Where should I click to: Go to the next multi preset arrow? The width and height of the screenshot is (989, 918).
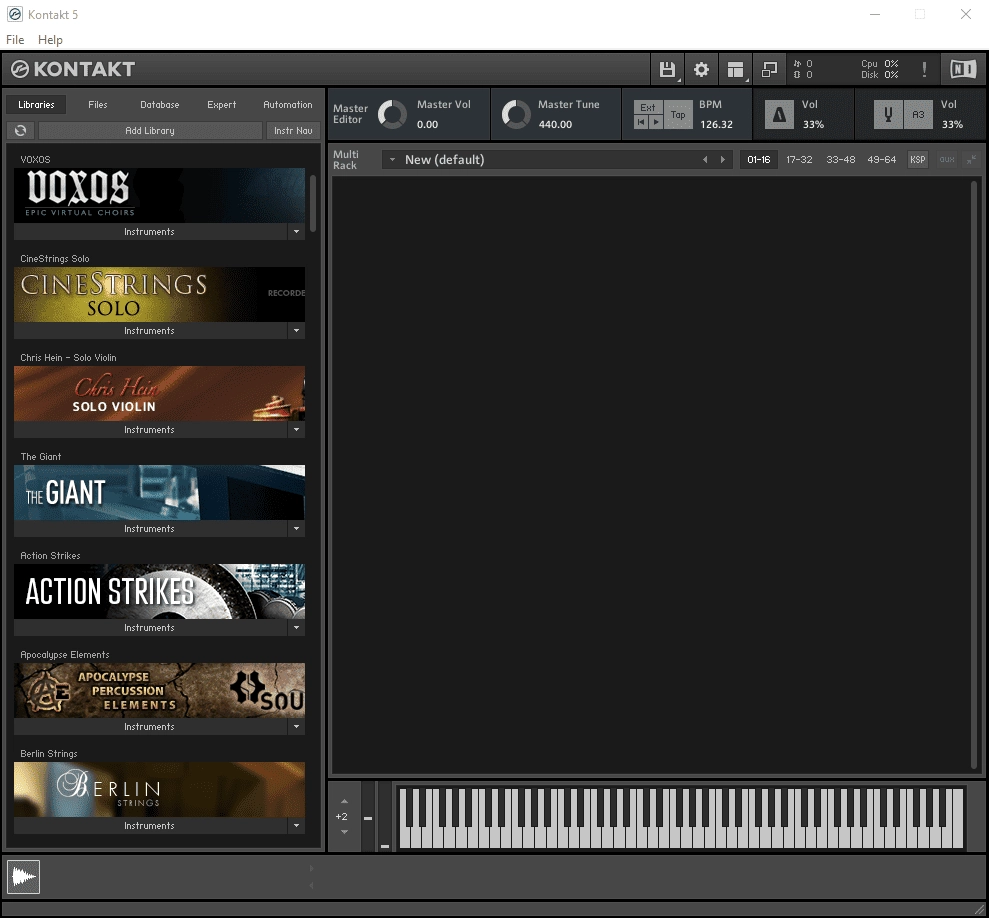point(723,160)
